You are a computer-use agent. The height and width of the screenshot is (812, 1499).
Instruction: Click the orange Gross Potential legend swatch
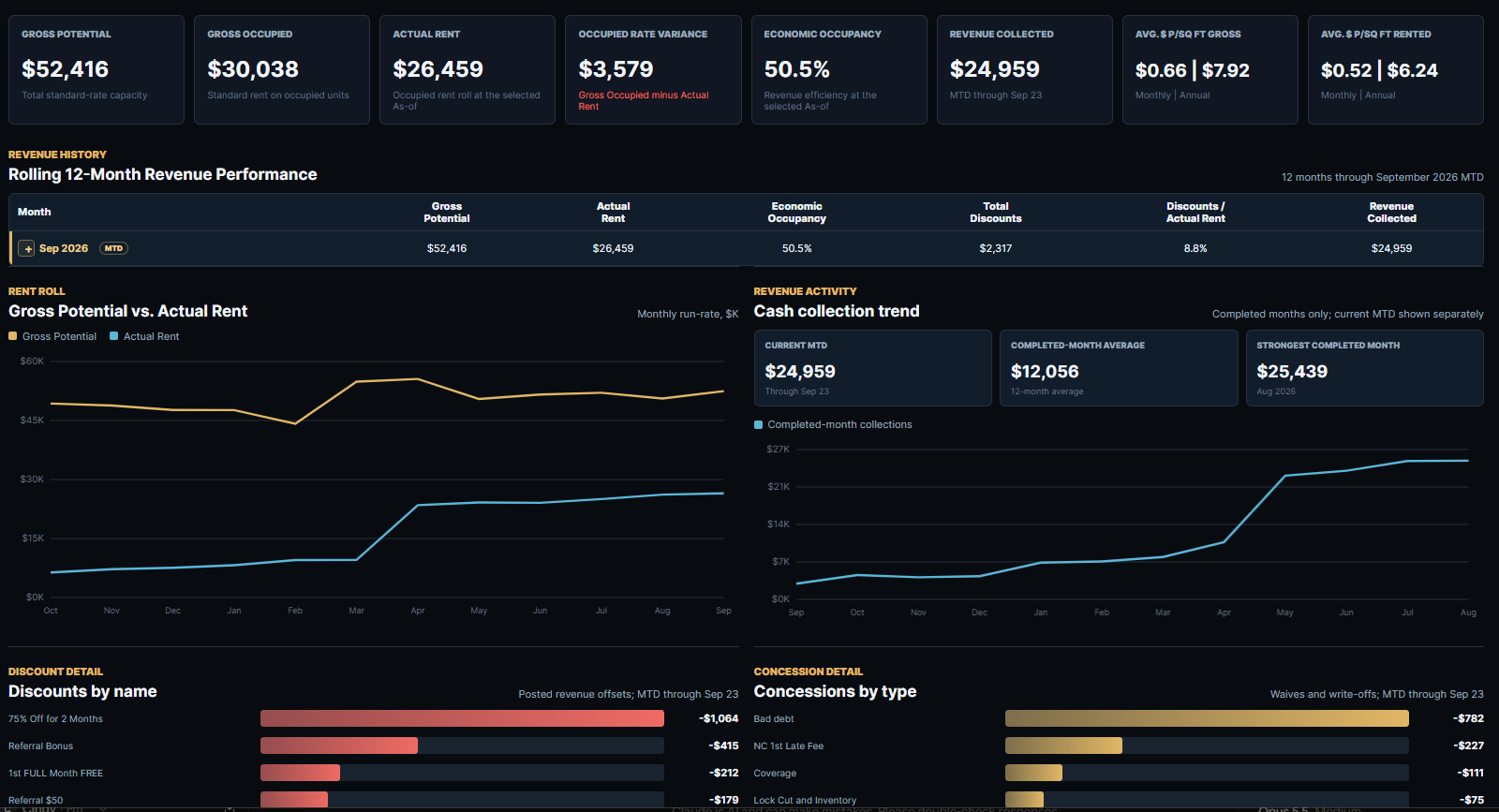tap(13, 336)
